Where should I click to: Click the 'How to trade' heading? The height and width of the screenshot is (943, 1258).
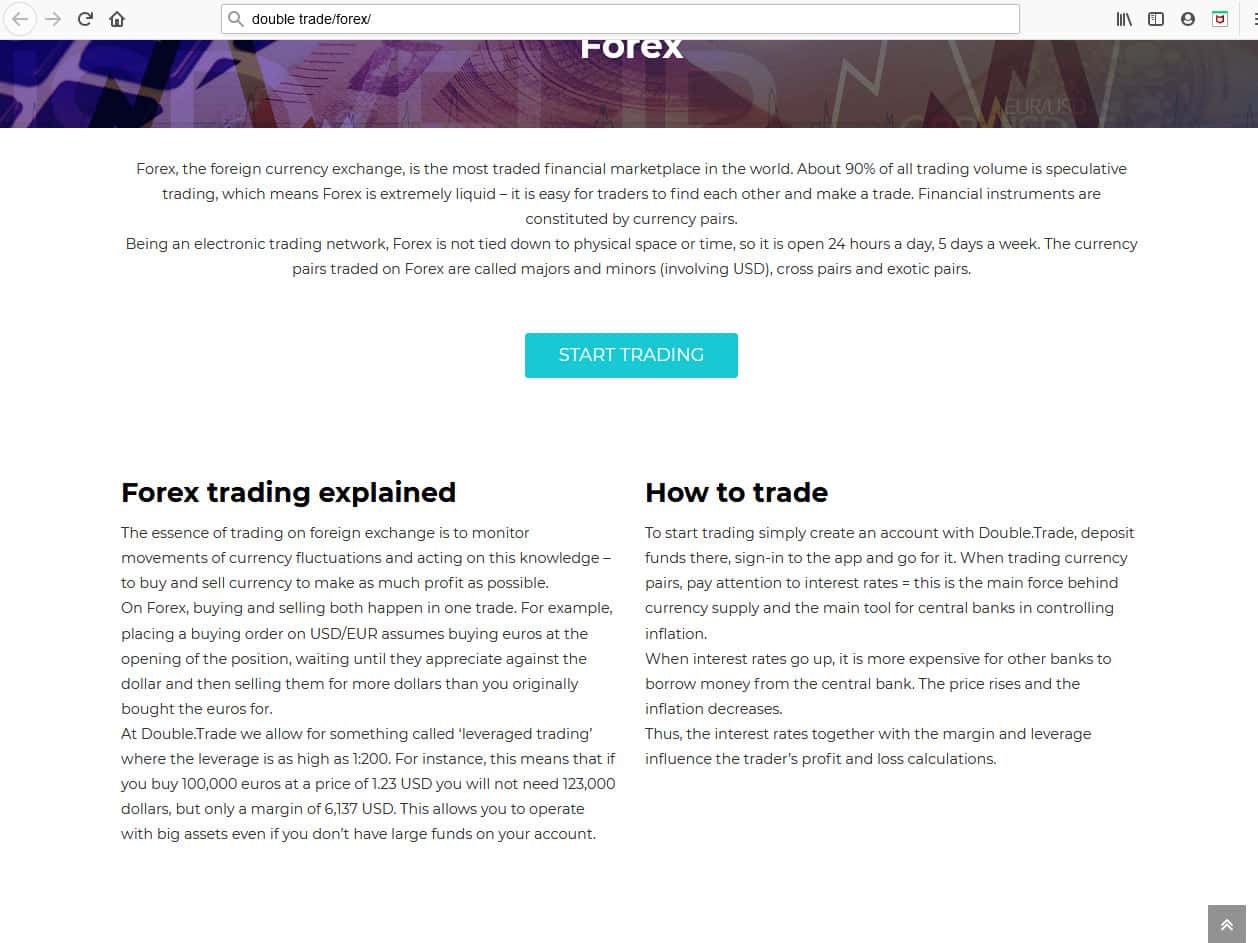[x=736, y=492]
